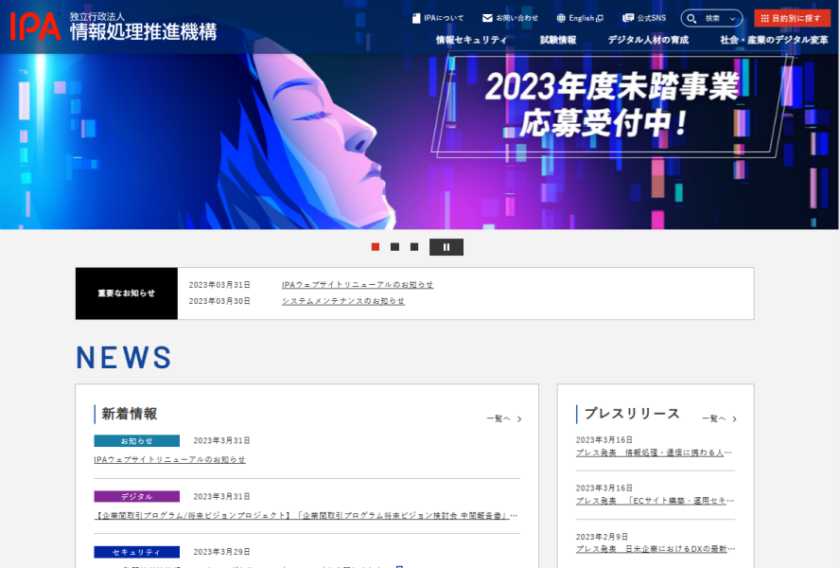This screenshot has width=840, height=568.
Task: Switch language via the English globe icon
Action: click(561, 18)
